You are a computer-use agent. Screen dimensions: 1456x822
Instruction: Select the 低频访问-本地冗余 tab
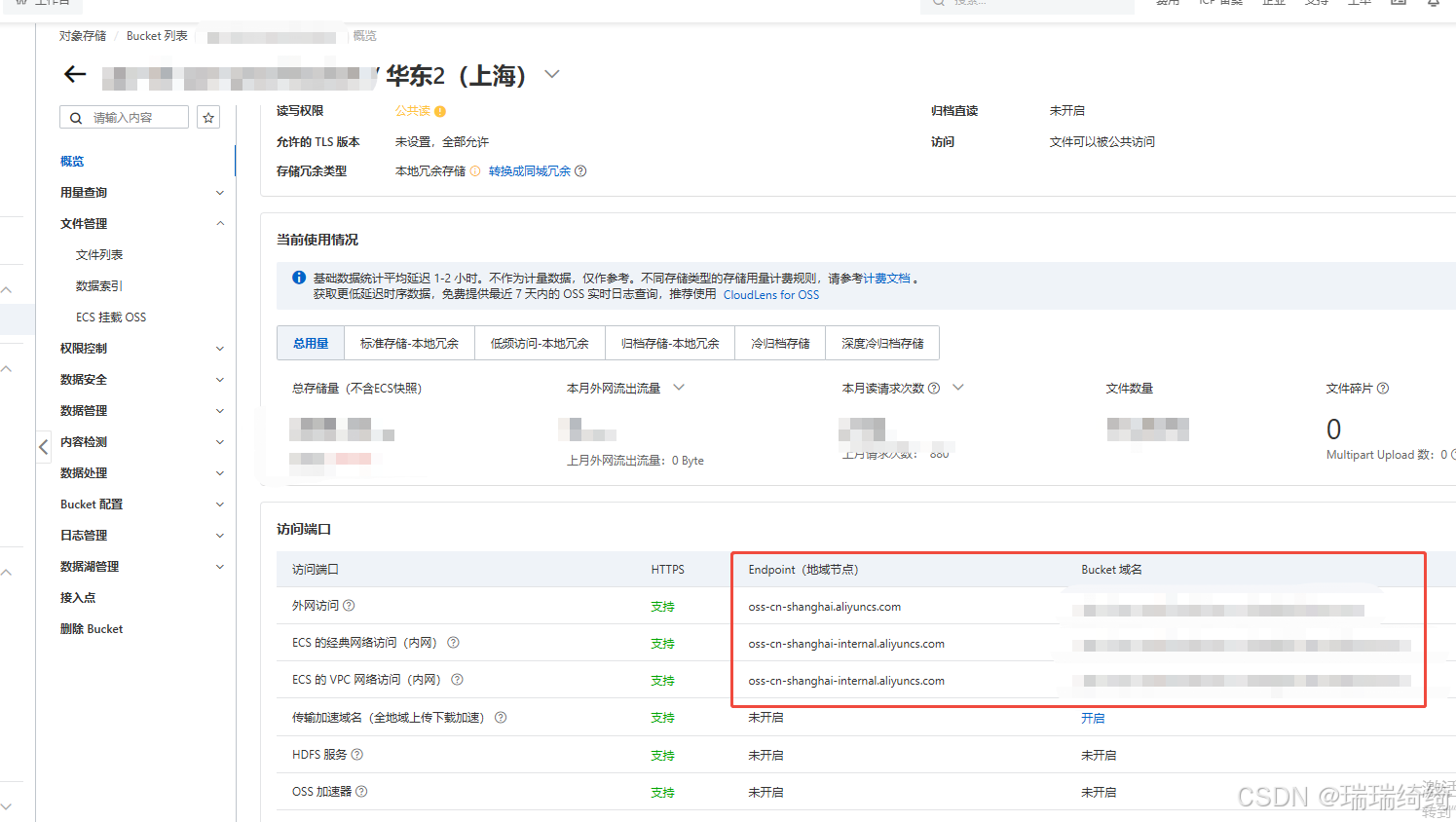tap(540, 343)
